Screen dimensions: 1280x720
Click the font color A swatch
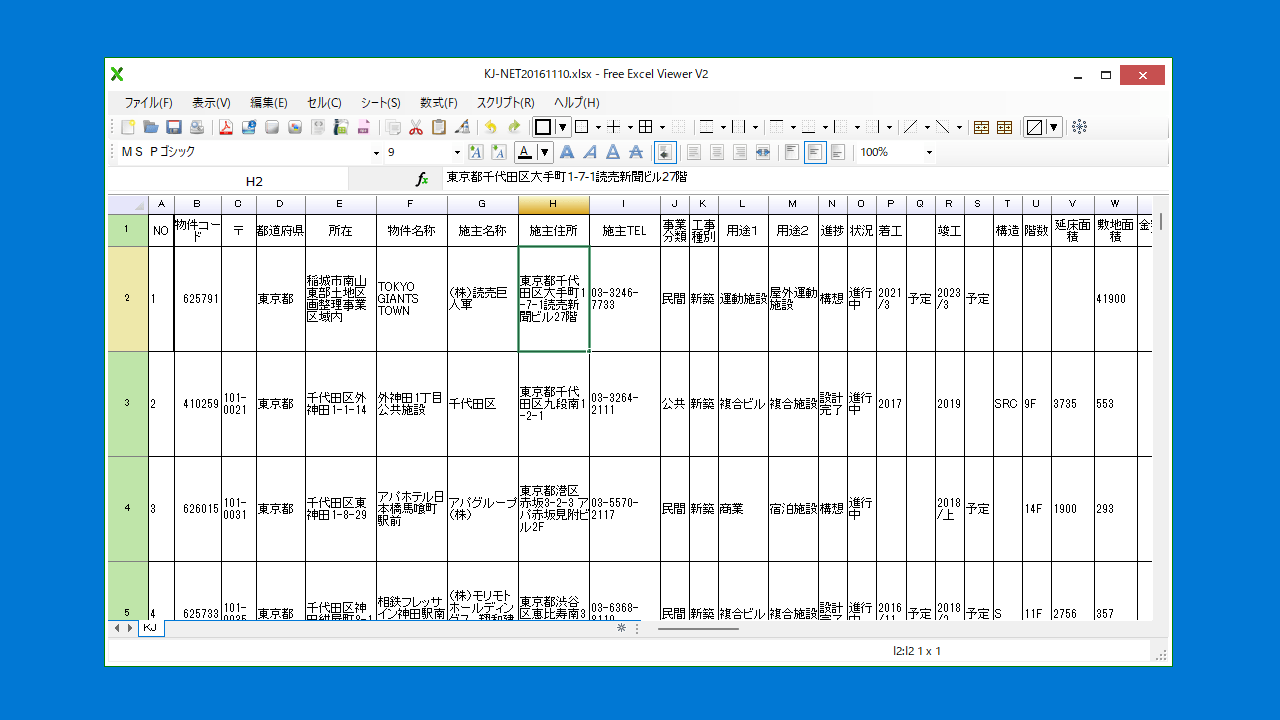[525, 152]
